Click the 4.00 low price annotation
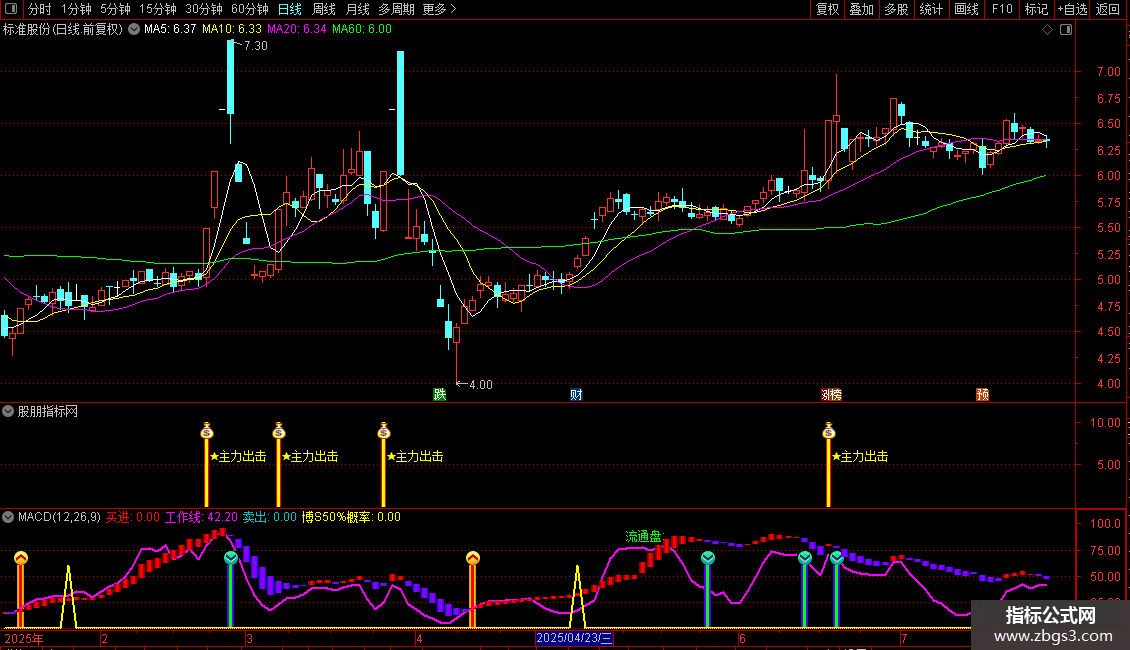 (481, 385)
